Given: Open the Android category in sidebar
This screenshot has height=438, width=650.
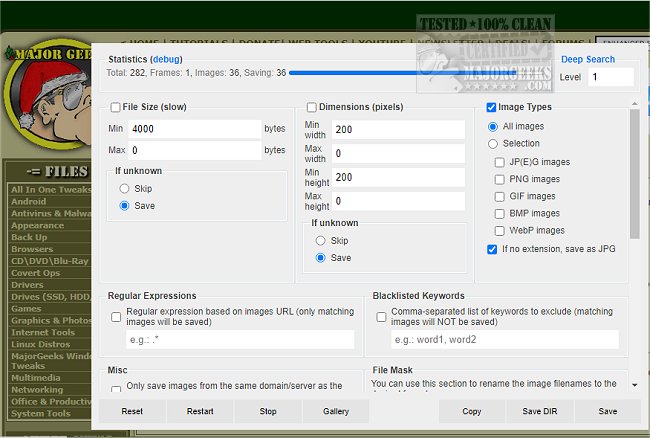Looking at the screenshot, I should (28, 201).
